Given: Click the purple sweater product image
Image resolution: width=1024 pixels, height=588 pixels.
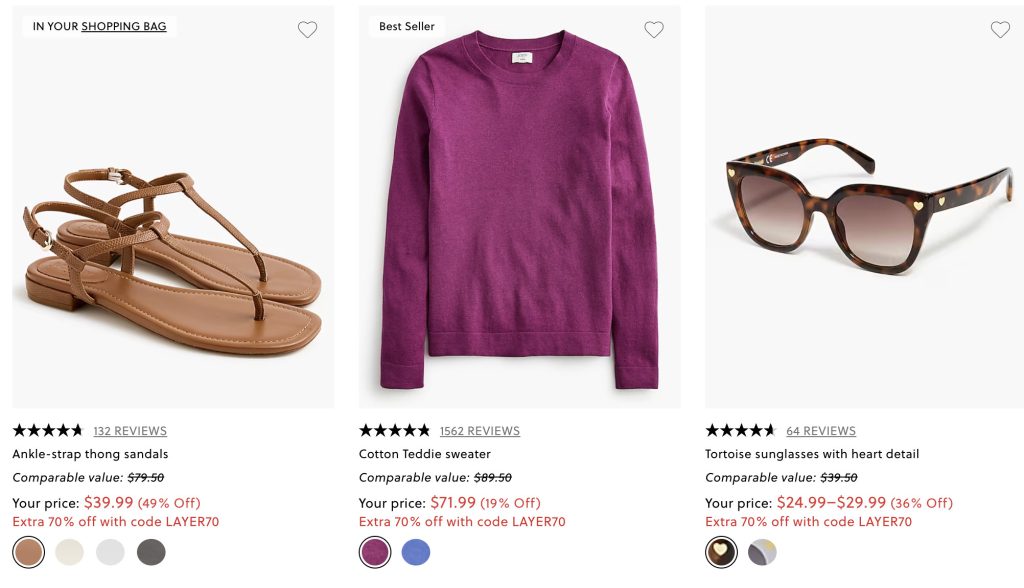Looking at the screenshot, I should [519, 210].
